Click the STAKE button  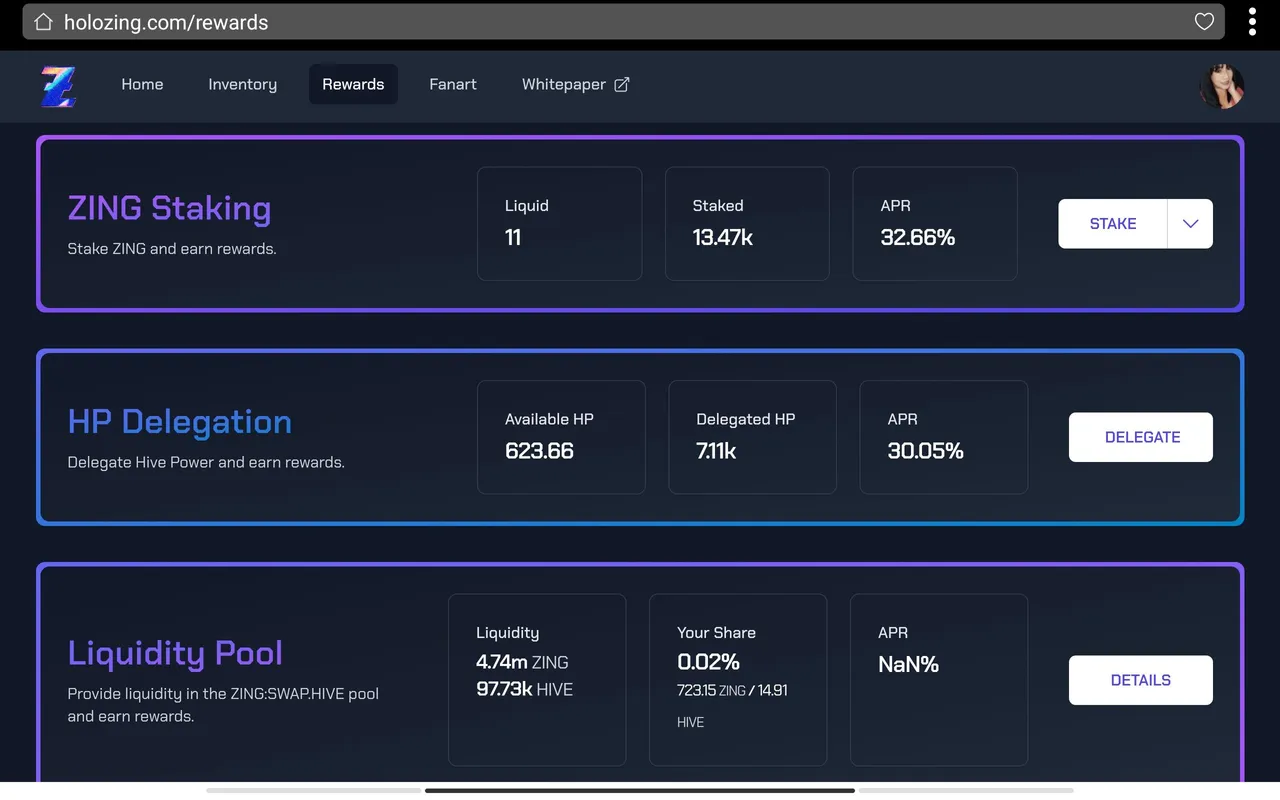tap(1113, 224)
